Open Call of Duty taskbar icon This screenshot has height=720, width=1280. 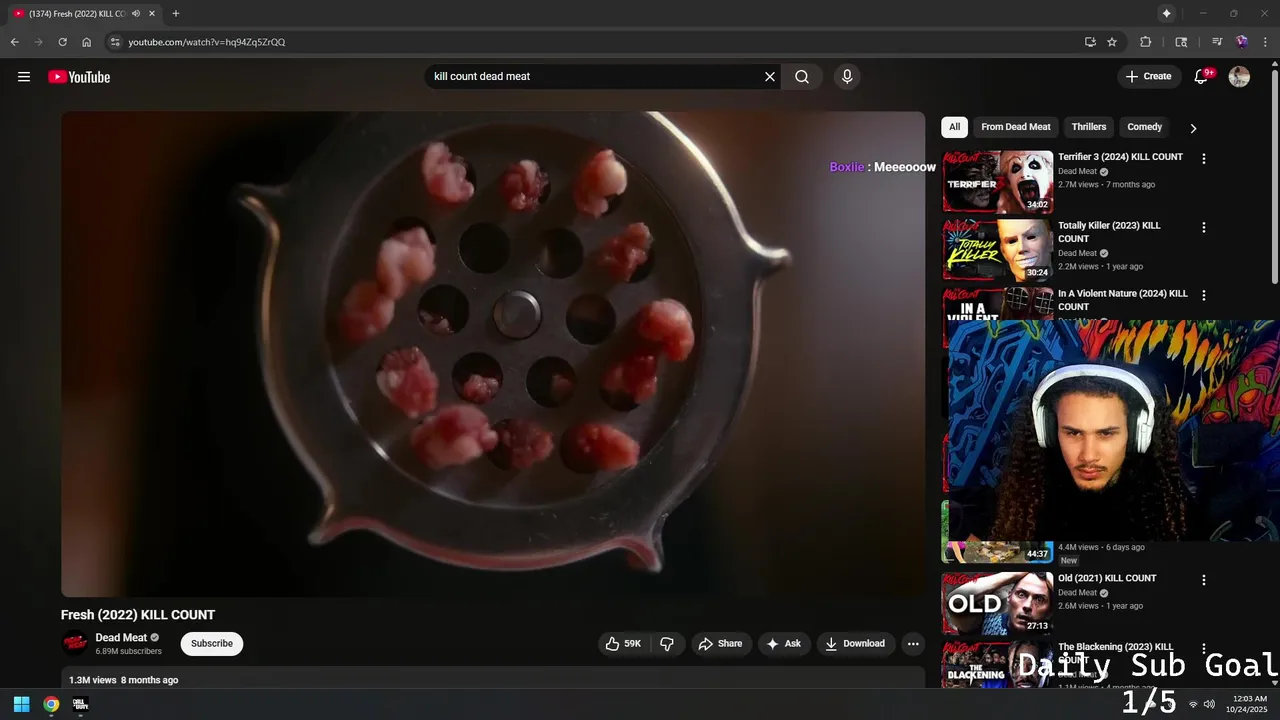pyautogui.click(x=80, y=704)
